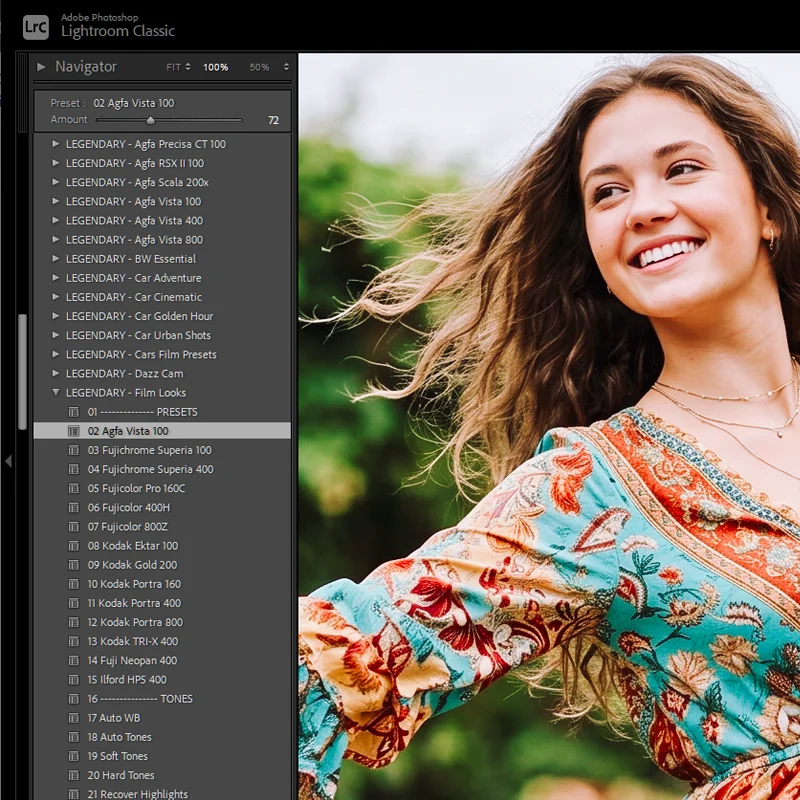Image resolution: width=800 pixels, height=800 pixels.
Task: Expand LEGENDARY - Agfa Scala 200x group
Action: tap(56, 182)
